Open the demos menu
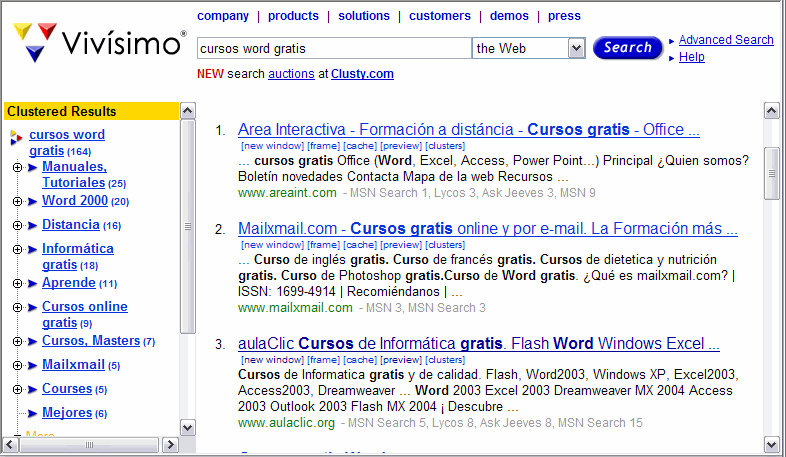Screen dimensions: 786x457 click(x=509, y=16)
